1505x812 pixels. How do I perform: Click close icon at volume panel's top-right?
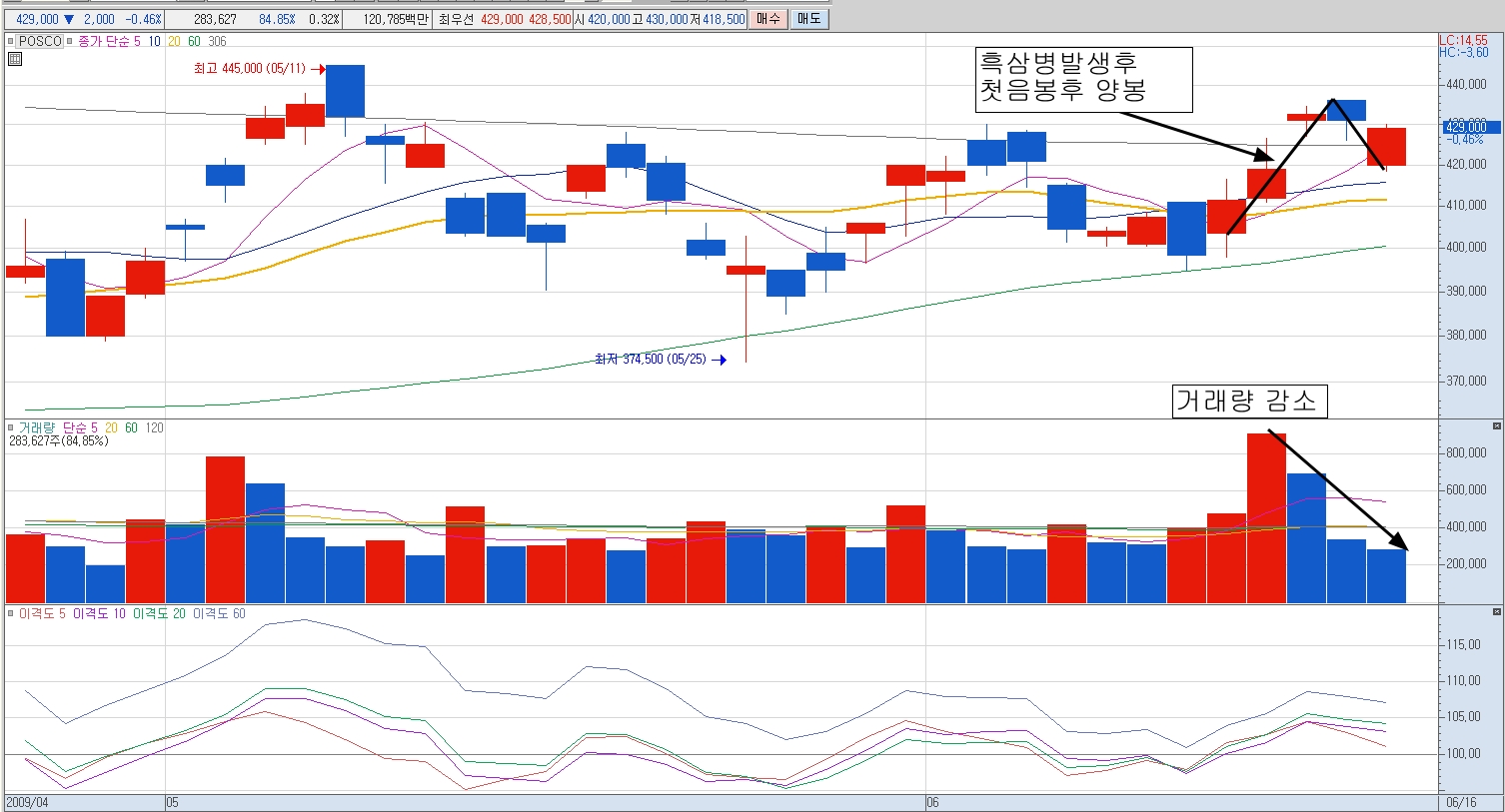click(1496, 426)
